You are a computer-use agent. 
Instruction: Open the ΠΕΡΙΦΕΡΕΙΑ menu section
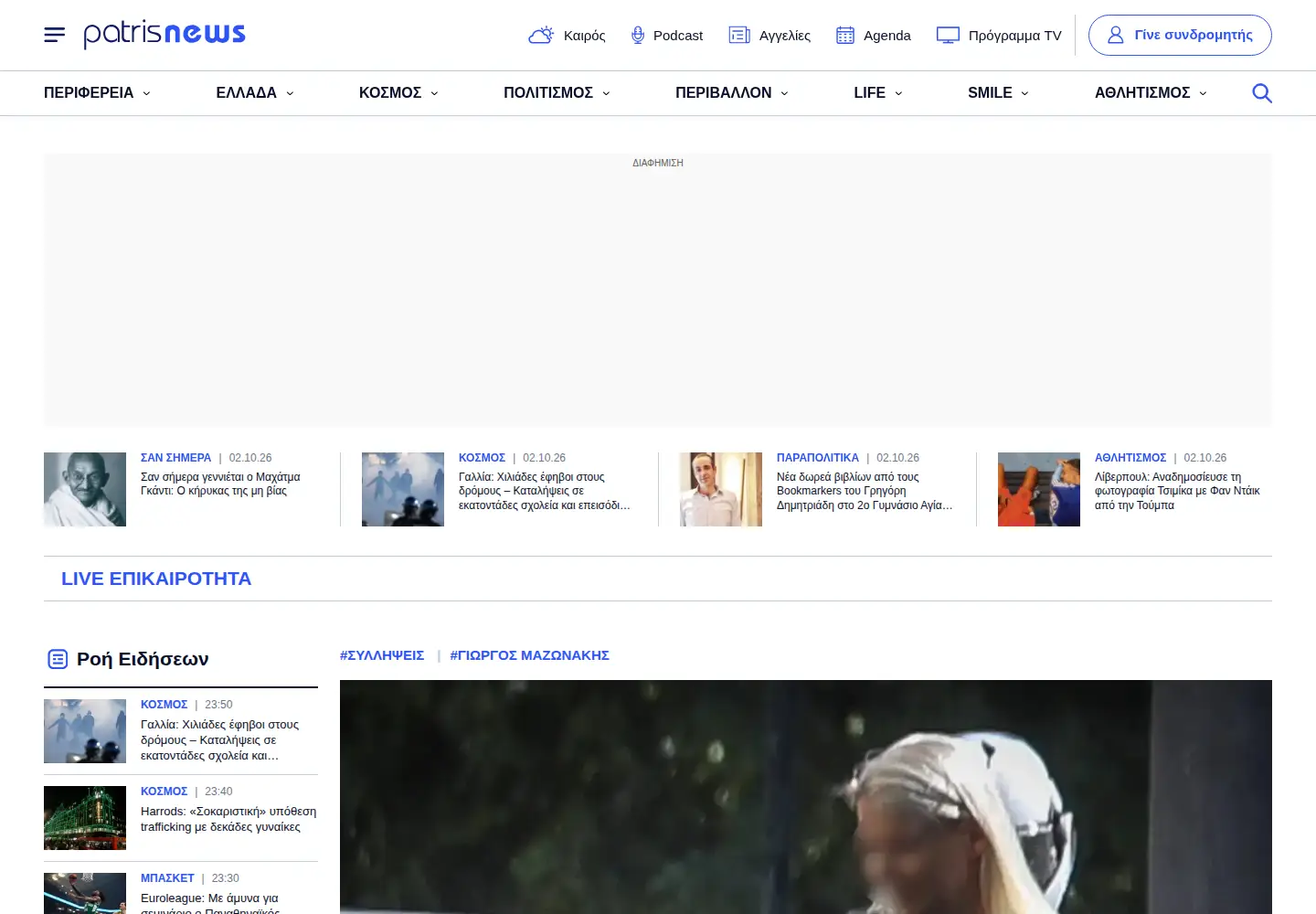(x=89, y=93)
